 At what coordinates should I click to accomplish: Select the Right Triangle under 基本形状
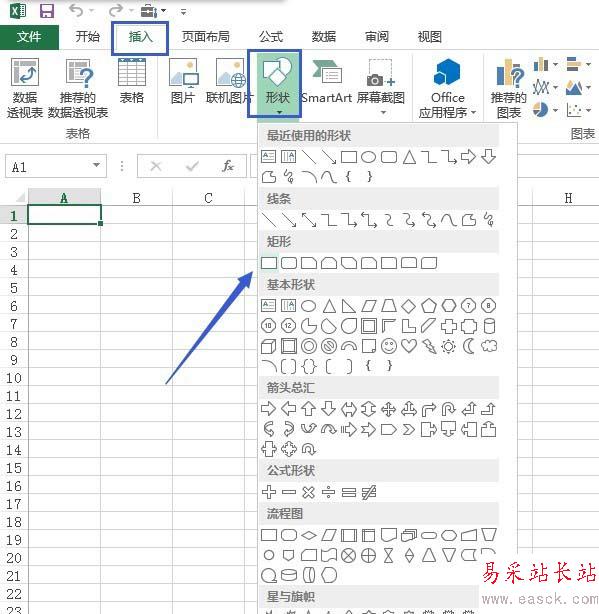tap(348, 306)
